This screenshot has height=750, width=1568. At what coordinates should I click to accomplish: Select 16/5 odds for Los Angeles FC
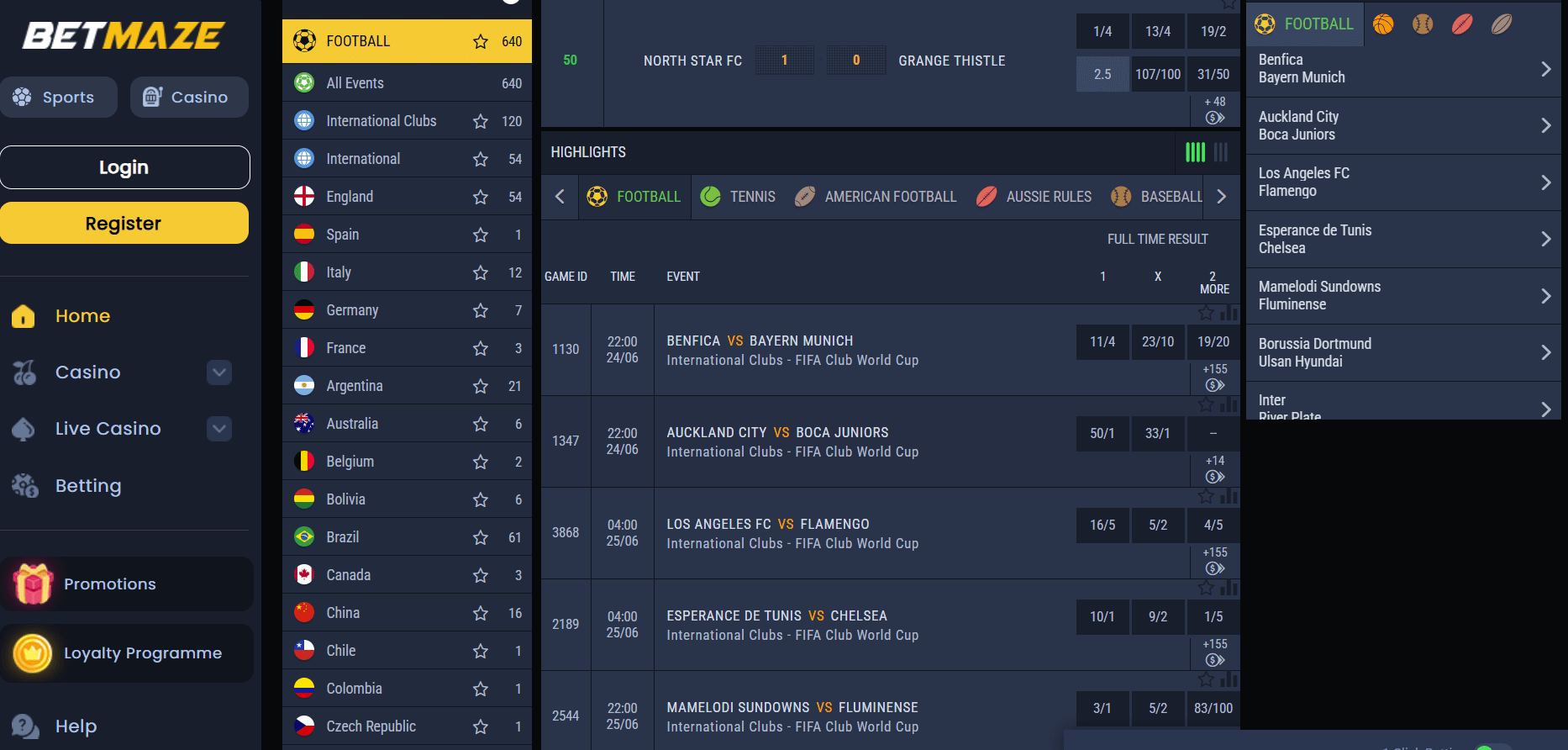[1102, 525]
